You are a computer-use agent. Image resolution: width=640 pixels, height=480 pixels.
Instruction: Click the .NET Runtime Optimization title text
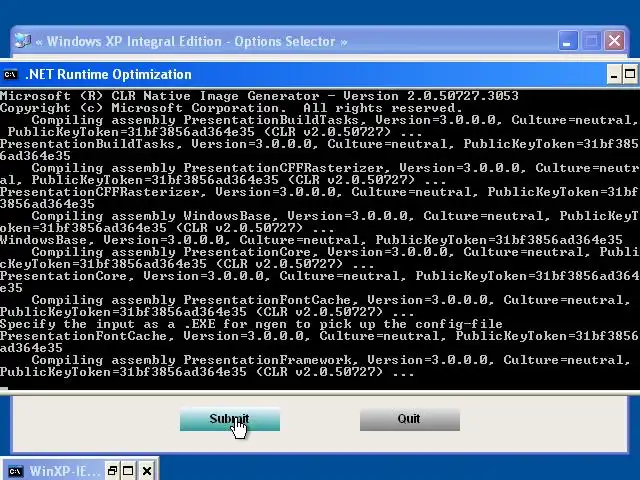109,75
